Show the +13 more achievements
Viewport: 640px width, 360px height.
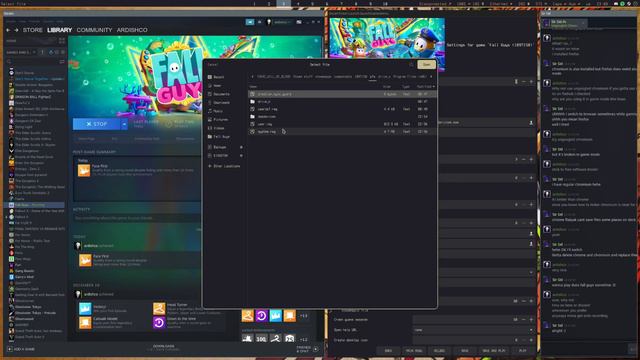pos(304,316)
